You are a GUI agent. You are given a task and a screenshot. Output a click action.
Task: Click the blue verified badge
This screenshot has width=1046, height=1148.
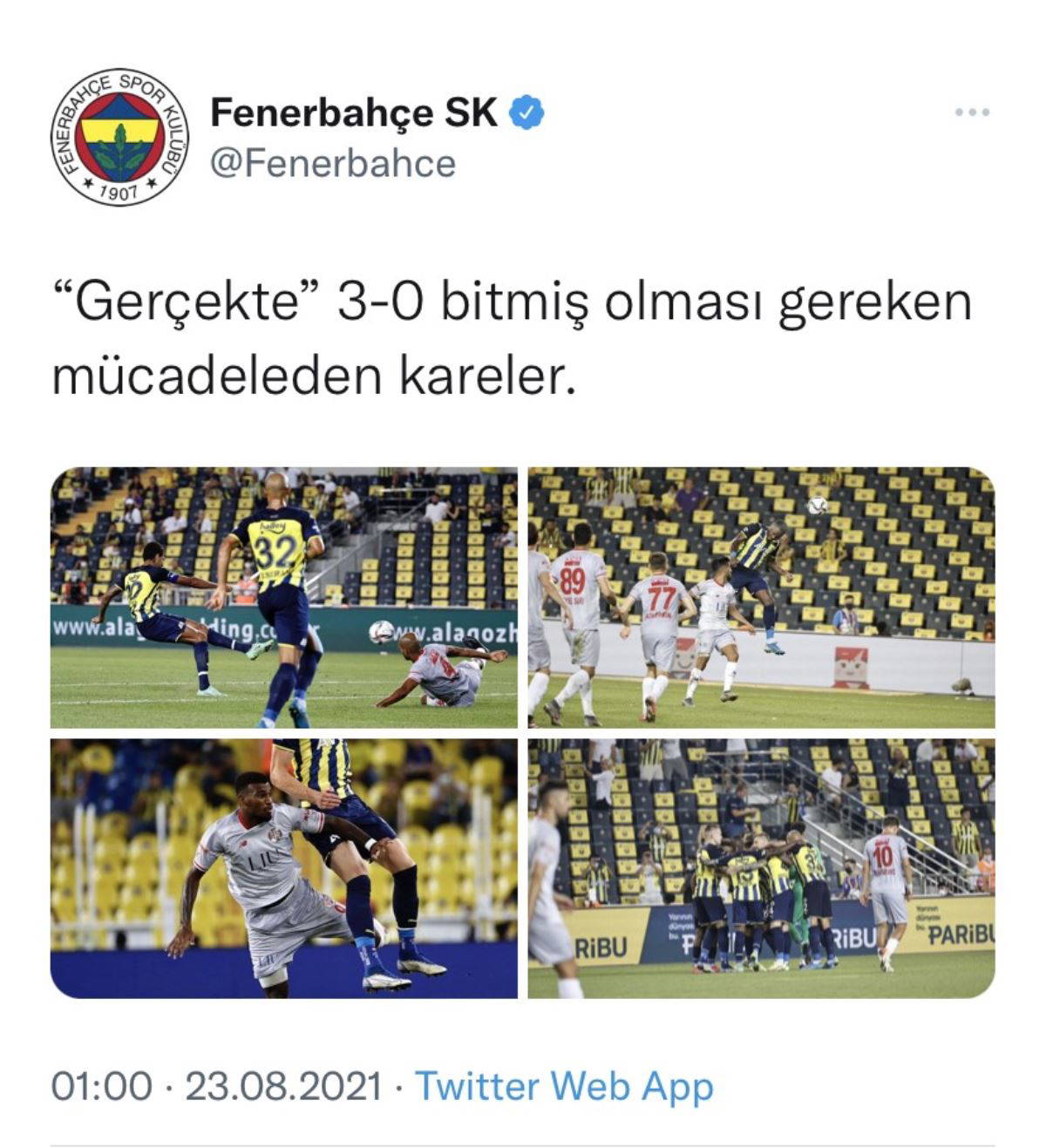pyautogui.click(x=526, y=112)
